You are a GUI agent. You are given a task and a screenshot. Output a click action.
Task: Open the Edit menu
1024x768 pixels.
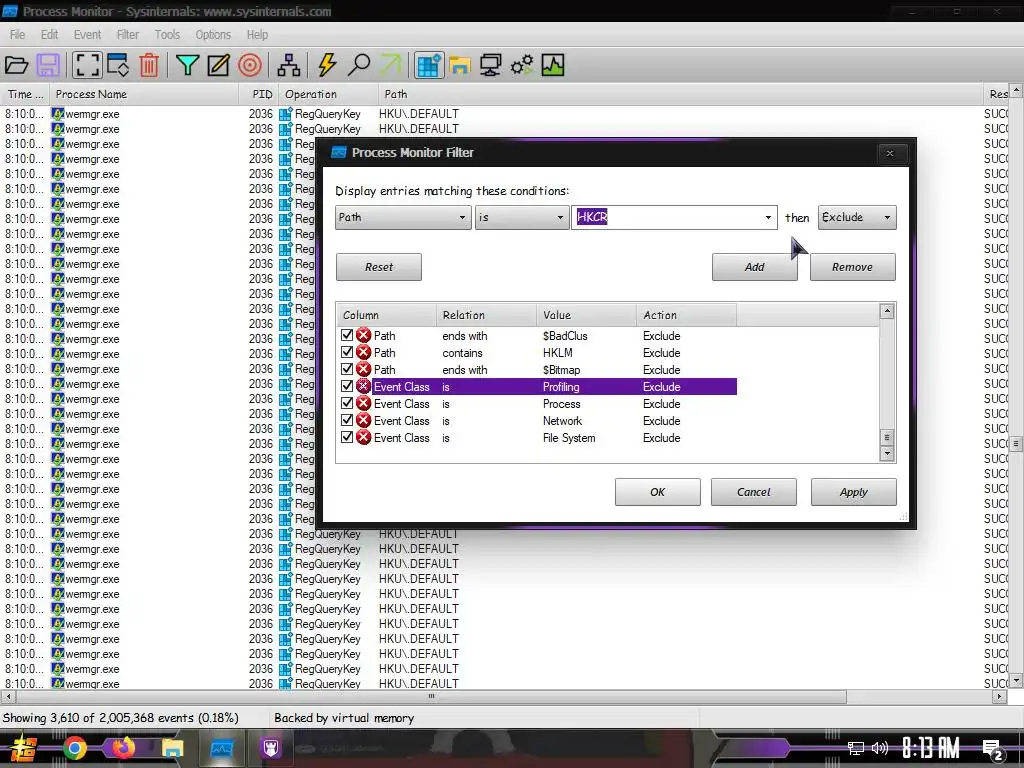50,35
